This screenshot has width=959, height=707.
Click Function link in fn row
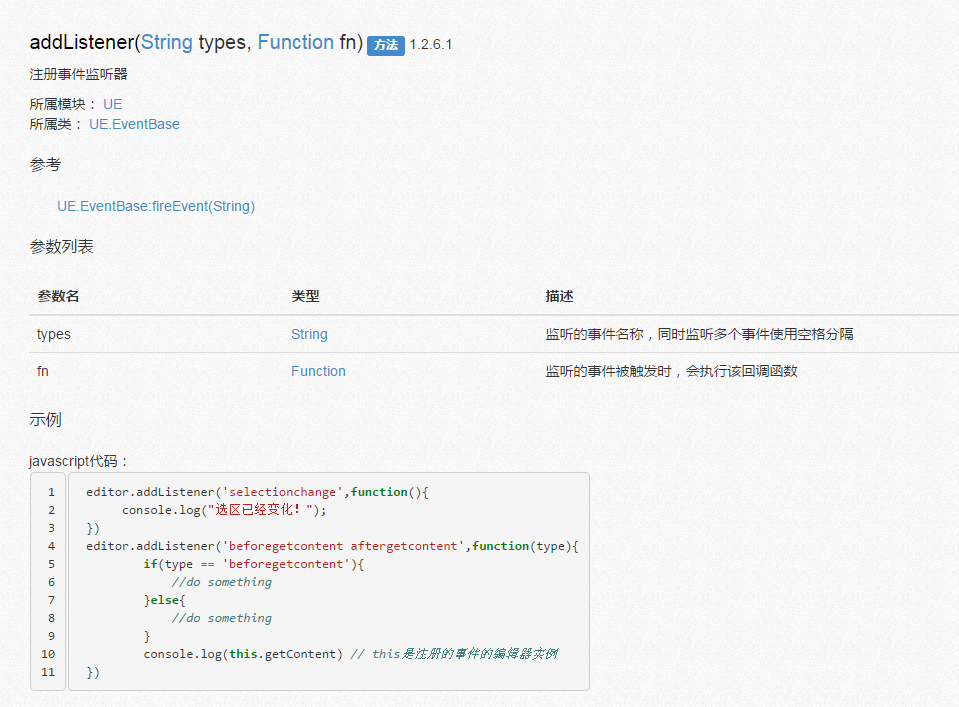click(x=318, y=371)
